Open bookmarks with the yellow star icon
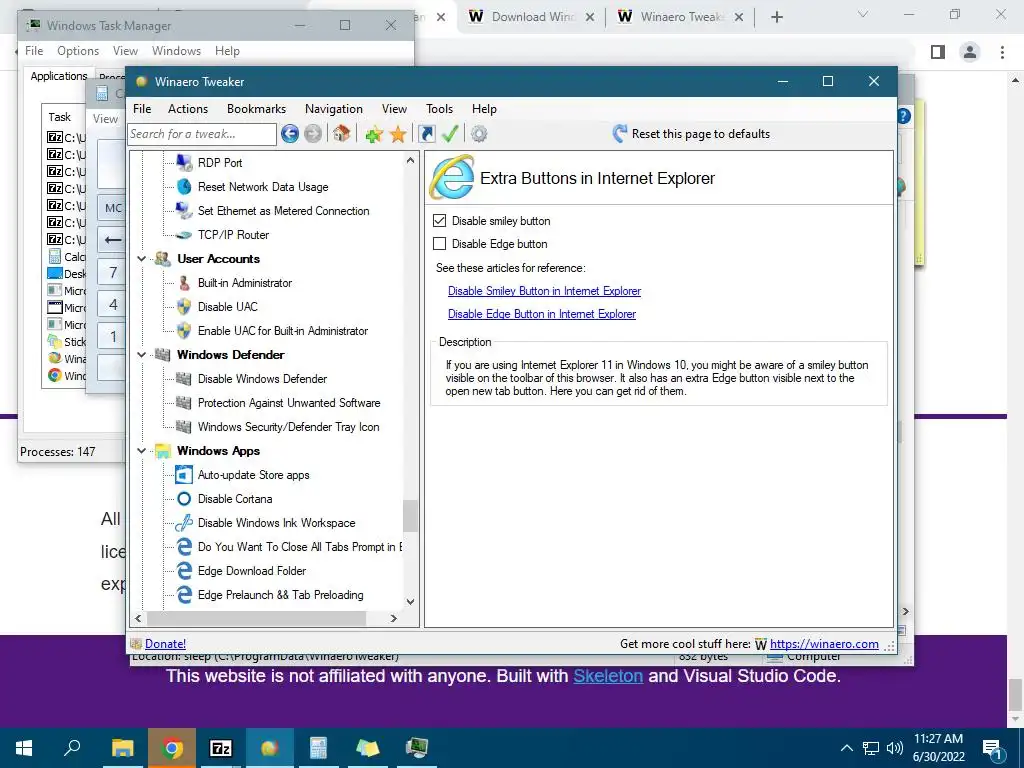1024x768 pixels. coord(398,134)
